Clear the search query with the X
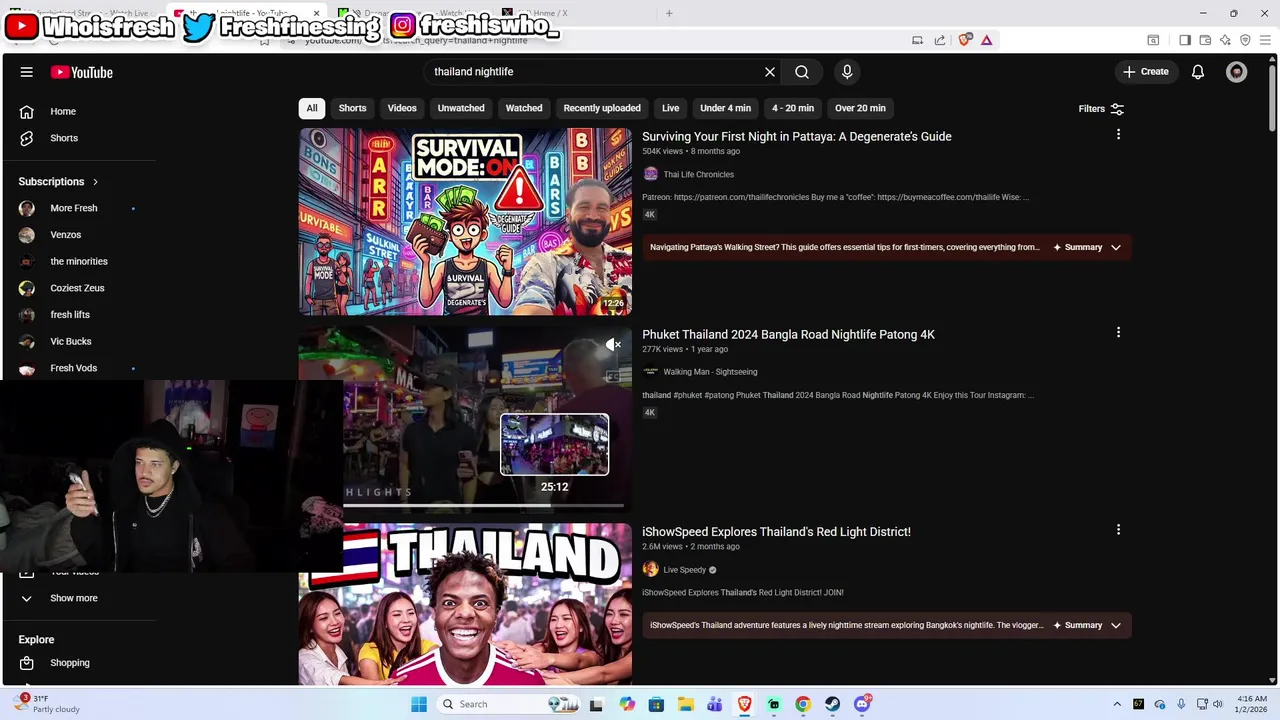The width and height of the screenshot is (1280, 720). tap(770, 72)
